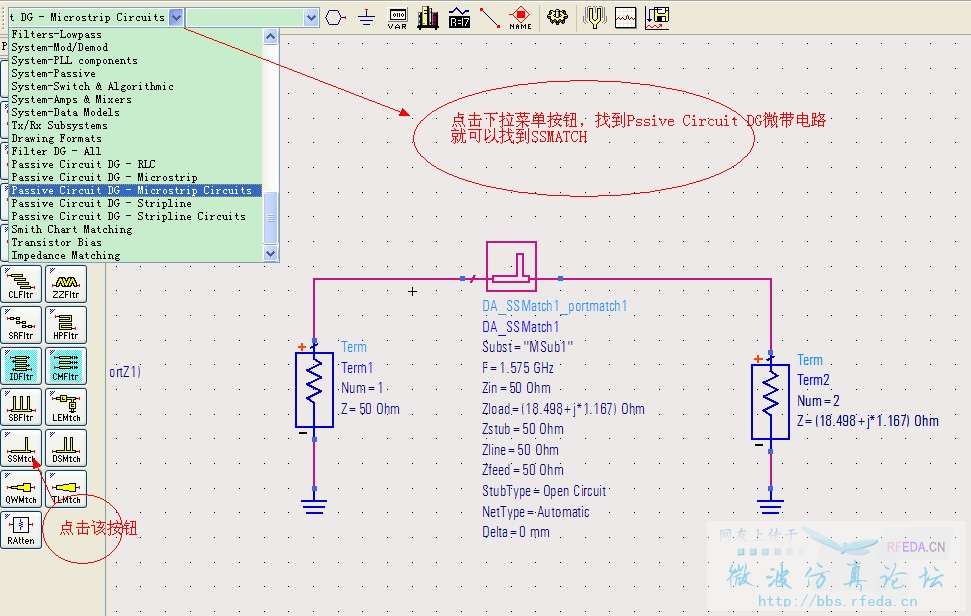This screenshot has width=971, height=616.
Task: Pick Passive Circuit DG - Microstrip entry
Action: (x=135, y=178)
